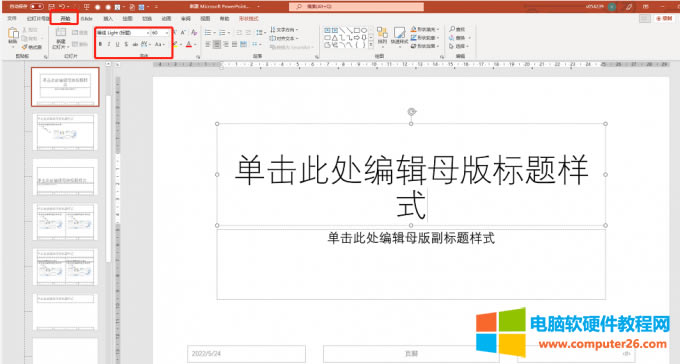
Task: Click the New Slide icon
Action: click(60, 33)
